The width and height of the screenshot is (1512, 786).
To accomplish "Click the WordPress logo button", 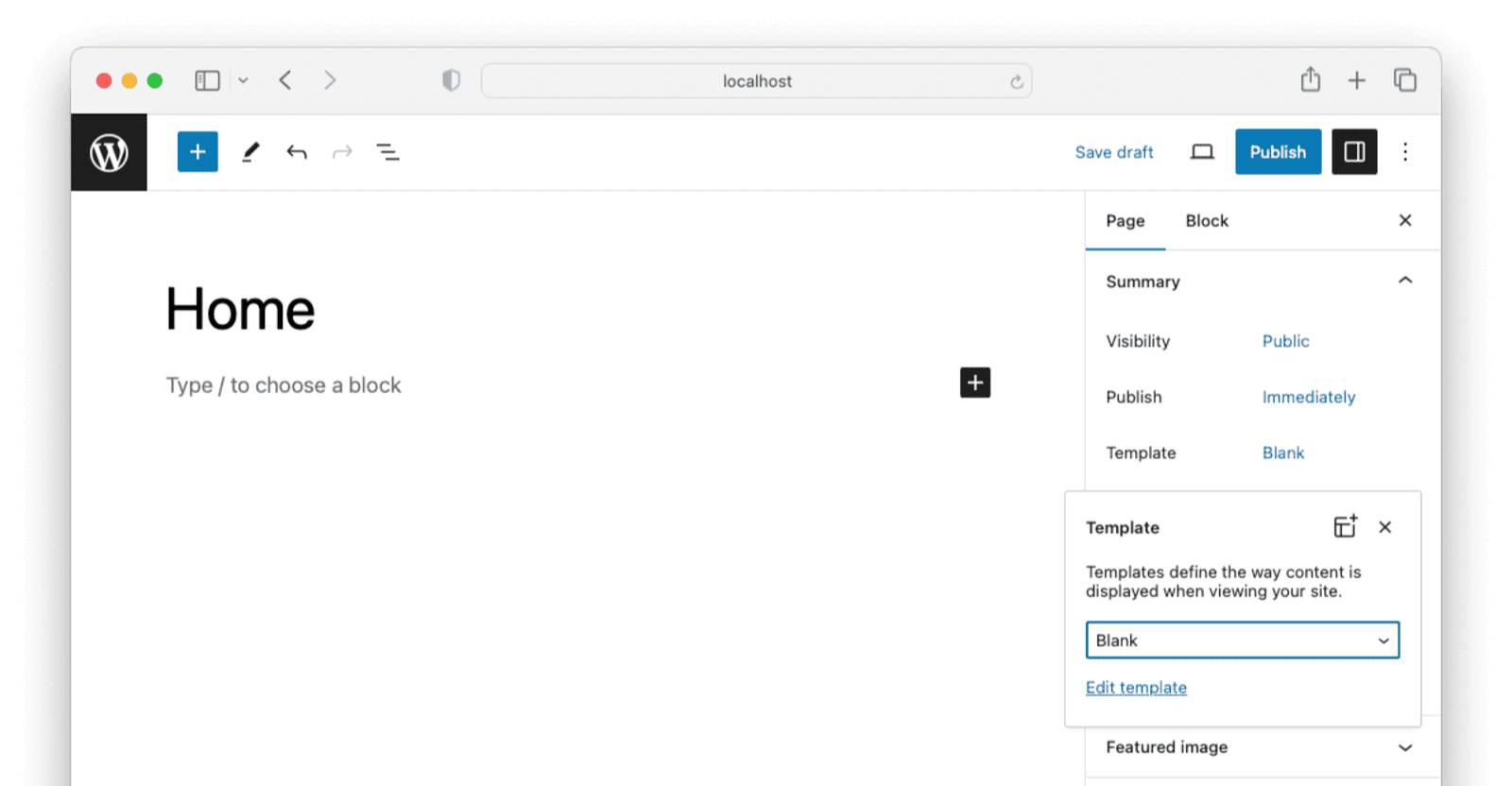I will click(109, 152).
